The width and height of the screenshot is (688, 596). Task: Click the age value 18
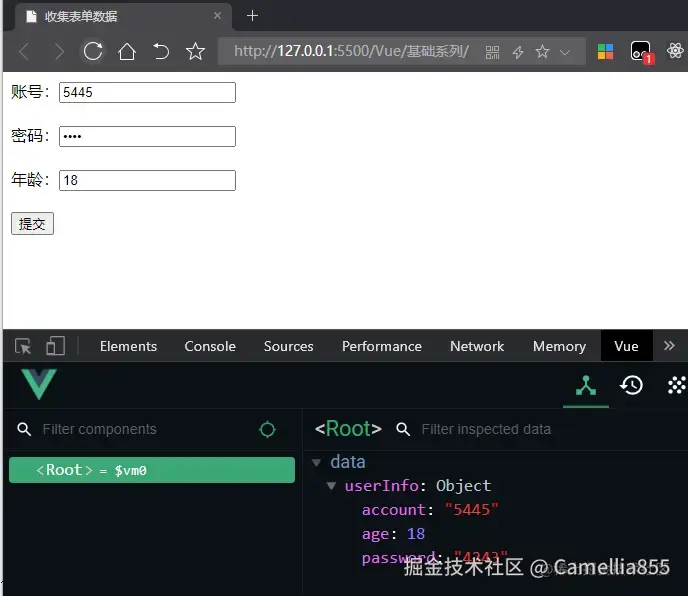coord(416,534)
